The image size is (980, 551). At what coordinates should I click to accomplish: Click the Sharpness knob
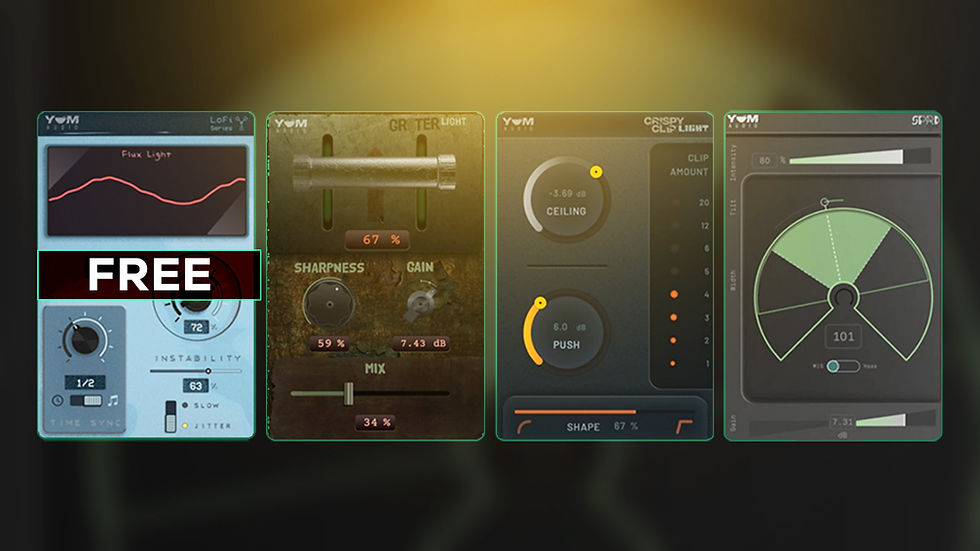329,304
